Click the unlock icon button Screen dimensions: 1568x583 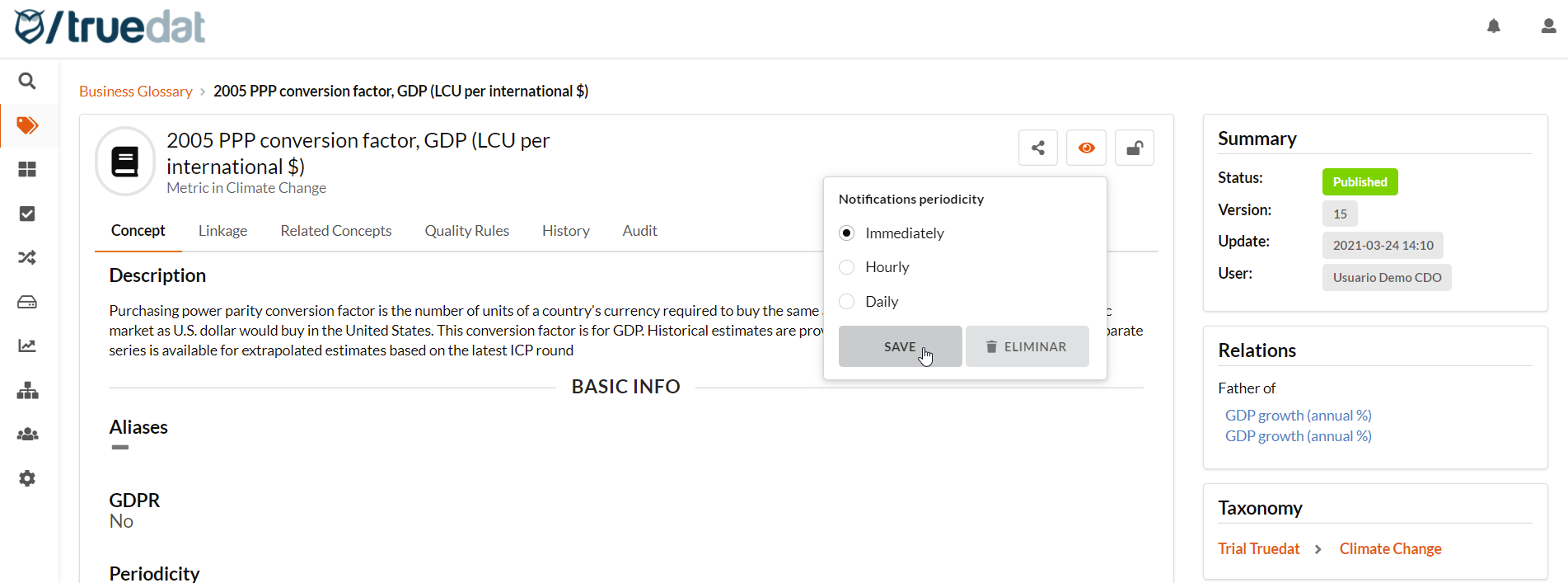1134,148
